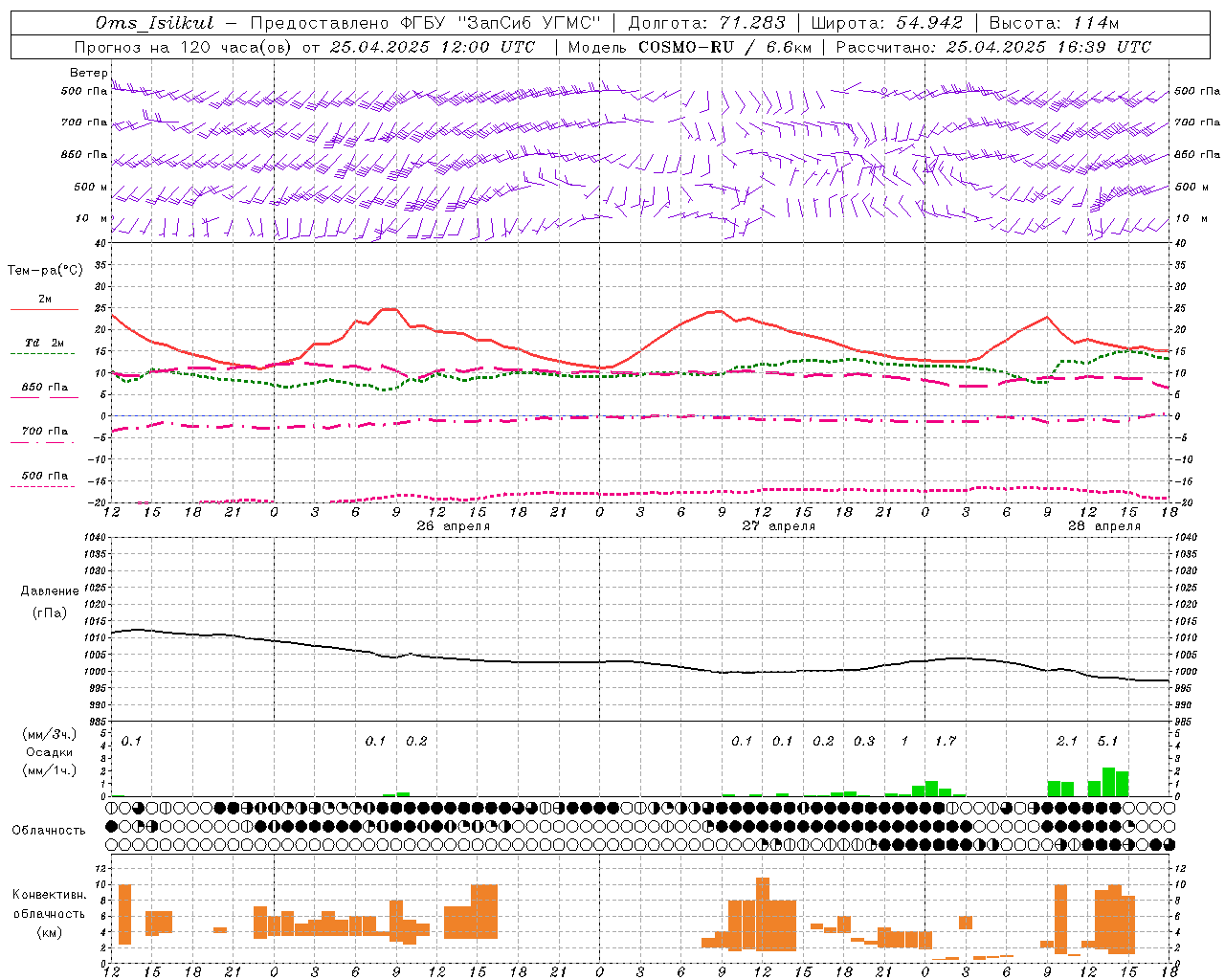Click the '(мм/1ч.)' precipitation unit label
Viewport: 1225px width, 980px height.
pos(50,770)
